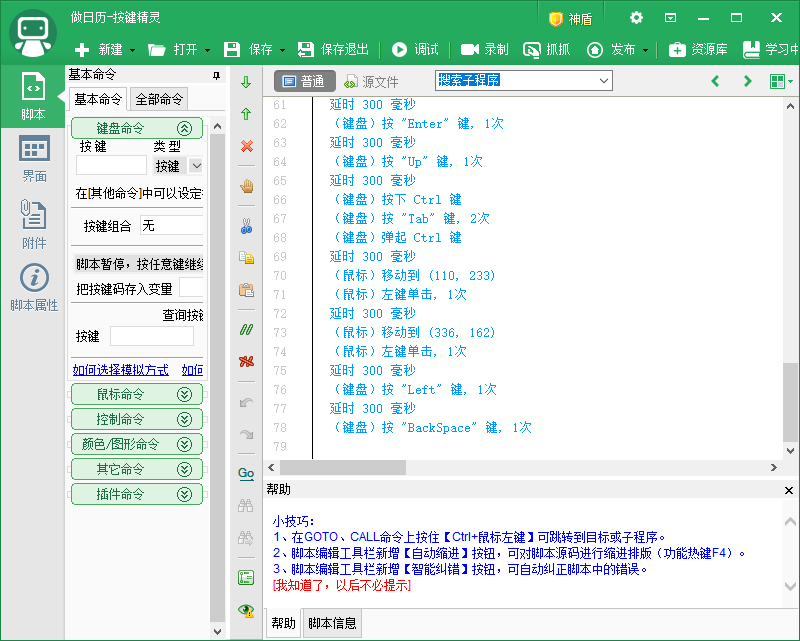Image resolution: width=800 pixels, height=641 pixels.
Task: Open the 资源库 resource library
Action: [698, 50]
